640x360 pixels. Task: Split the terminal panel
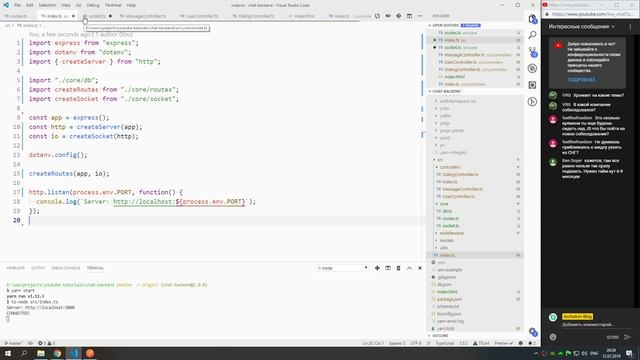tap(388, 268)
